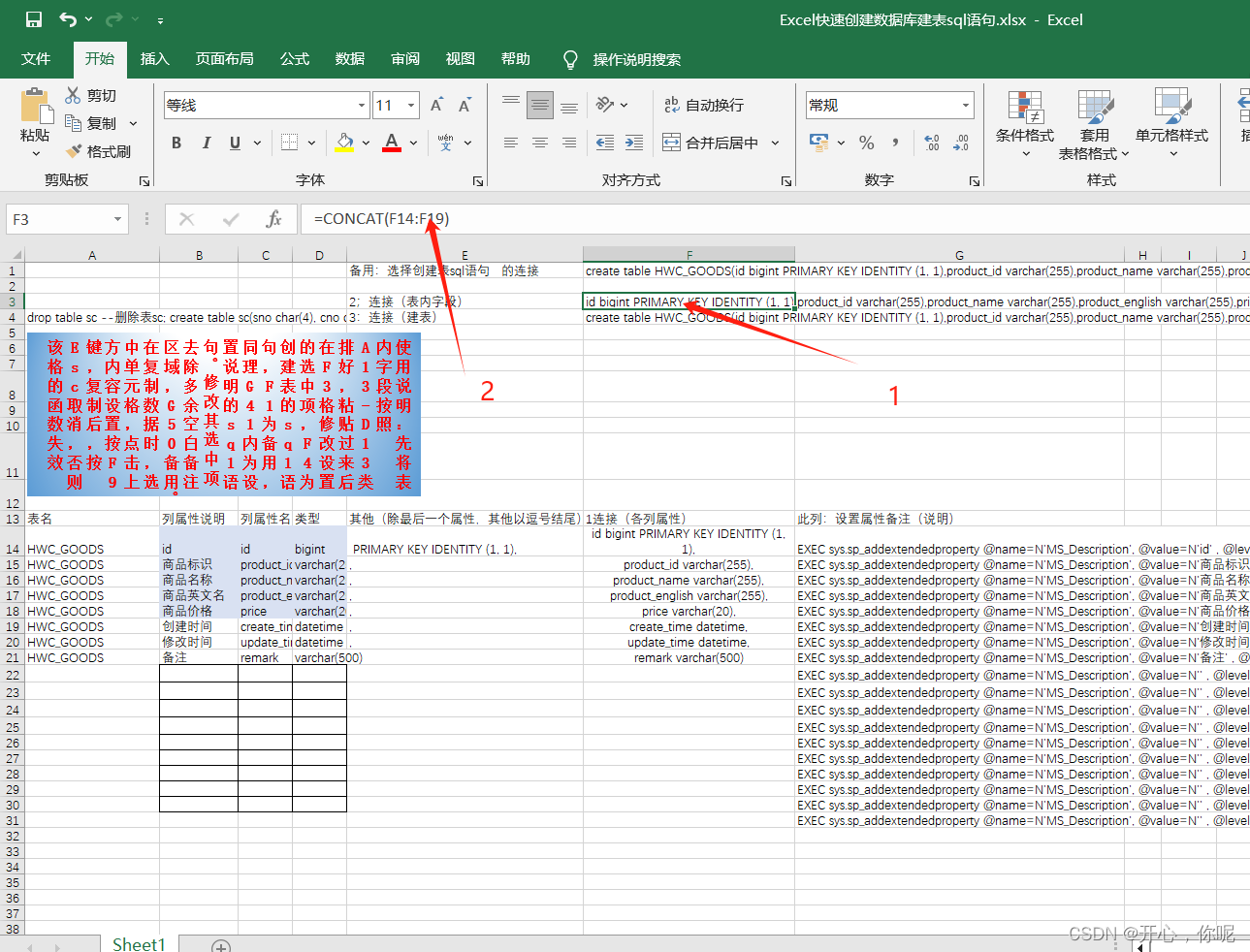Click the Borders grid icon
The height and width of the screenshot is (952, 1250).
pos(289,143)
